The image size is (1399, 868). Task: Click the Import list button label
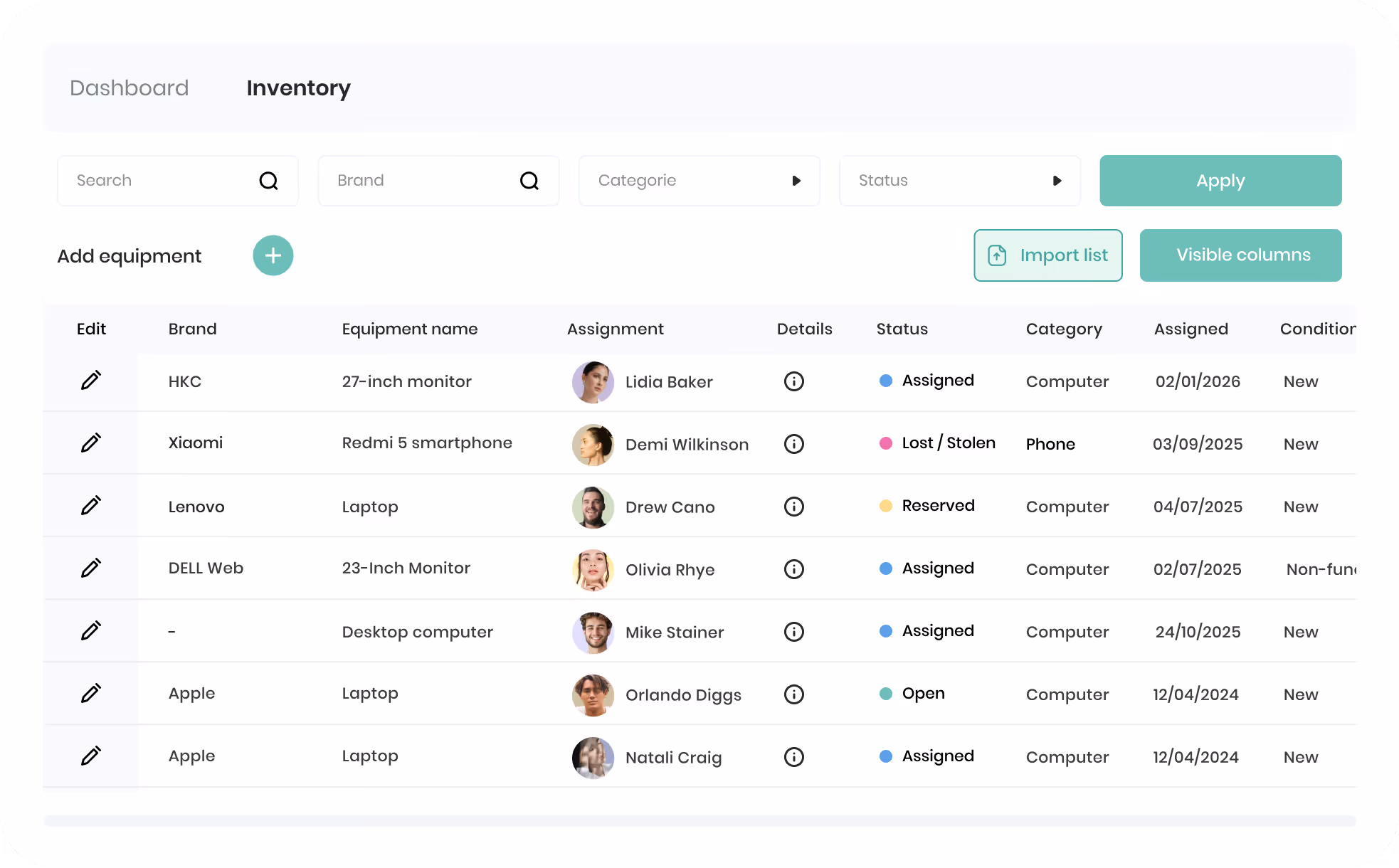(1064, 255)
